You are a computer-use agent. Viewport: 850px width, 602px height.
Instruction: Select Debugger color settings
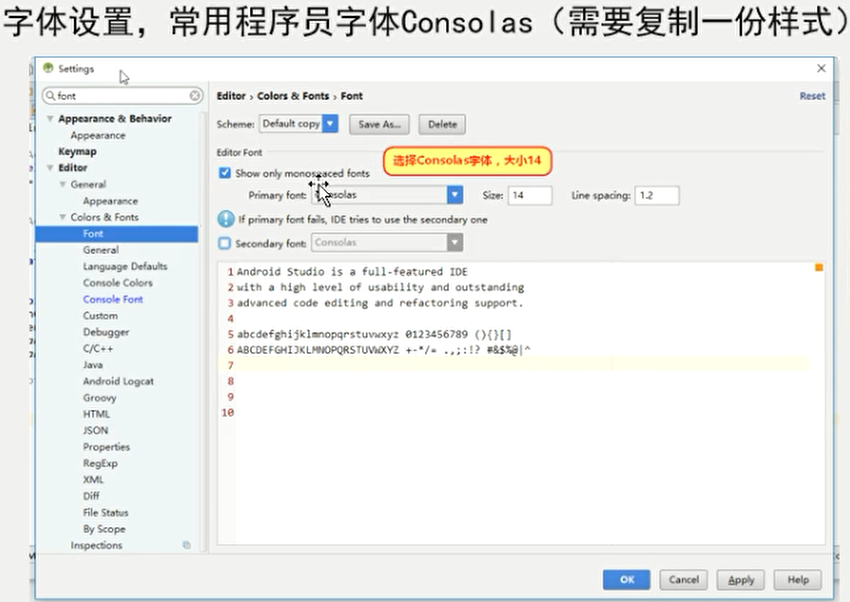coord(106,332)
